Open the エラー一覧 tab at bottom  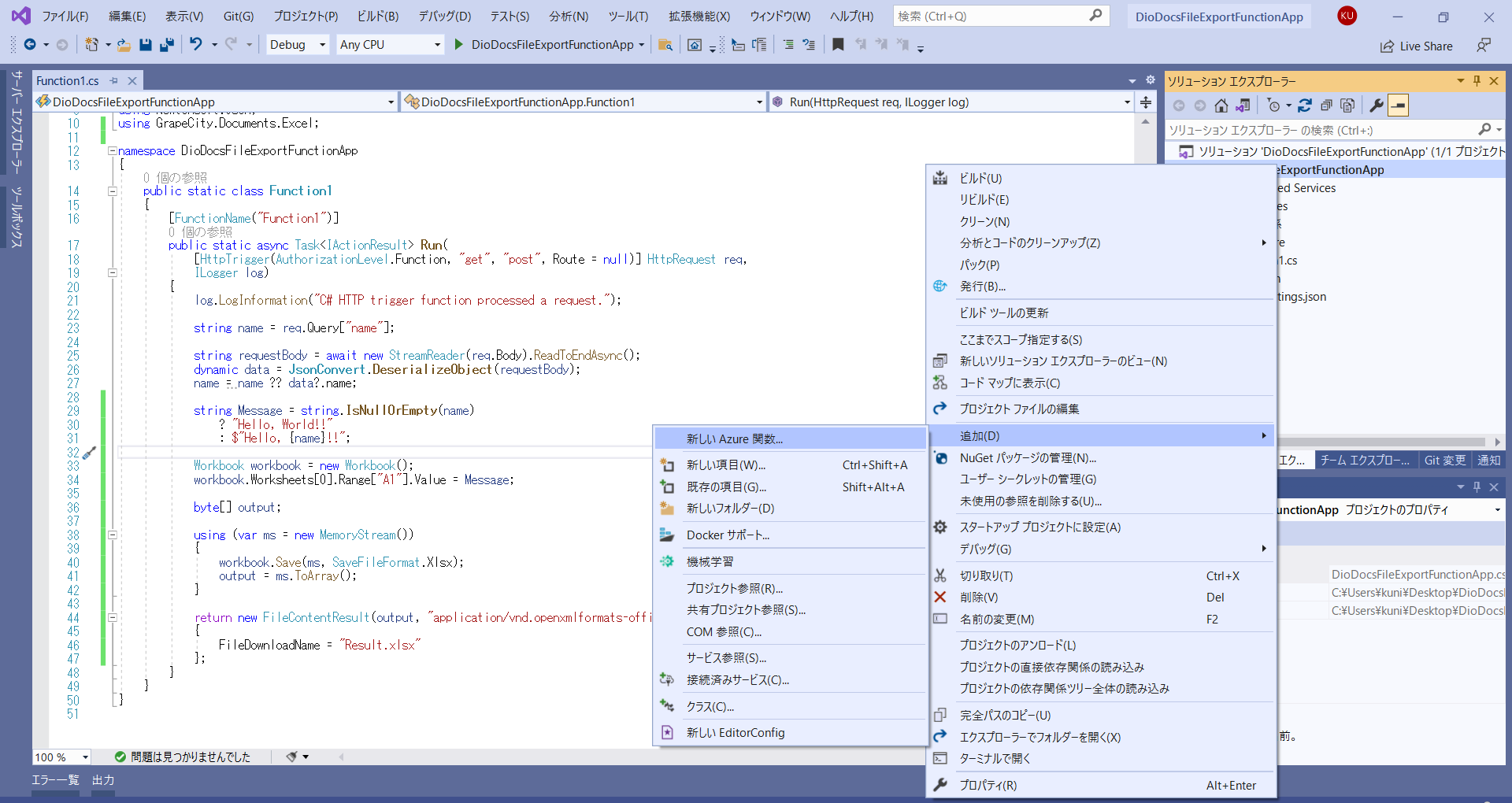point(55,780)
